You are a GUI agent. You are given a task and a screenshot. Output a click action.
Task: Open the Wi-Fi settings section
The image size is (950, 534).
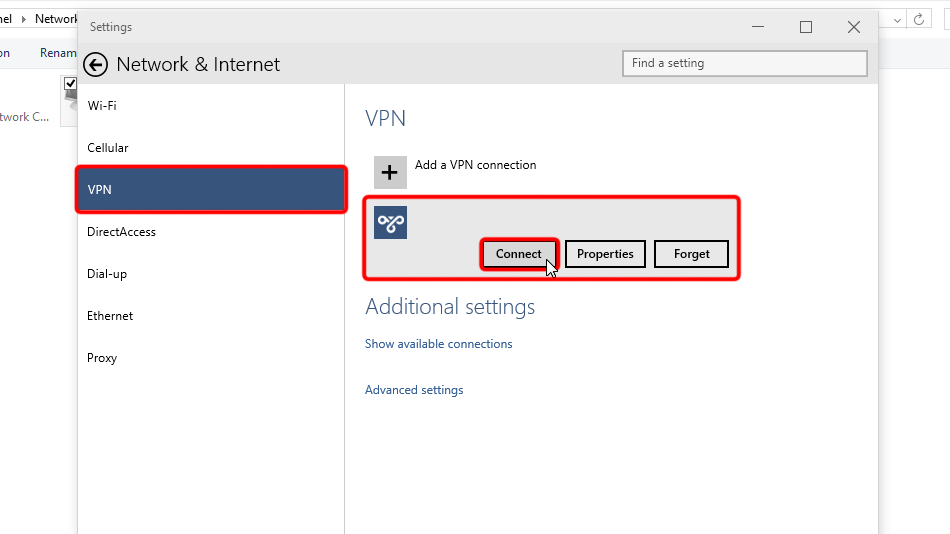click(x=102, y=106)
